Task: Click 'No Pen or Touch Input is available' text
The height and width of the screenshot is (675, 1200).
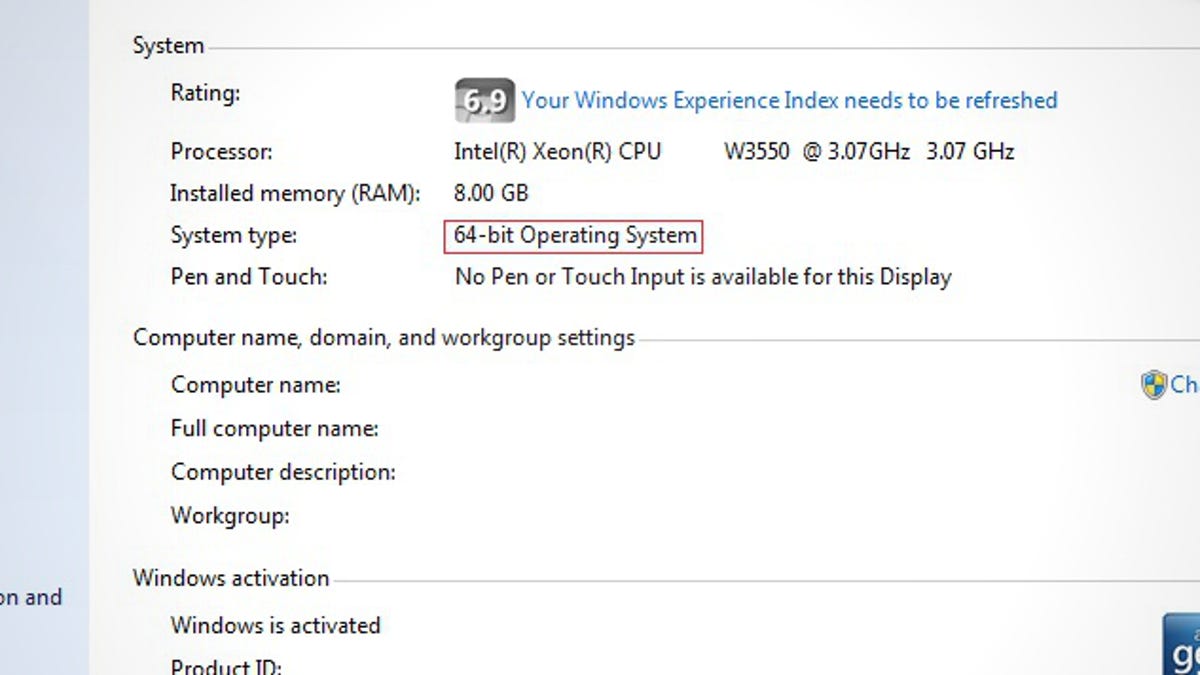Action: pyautogui.click(x=703, y=277)
